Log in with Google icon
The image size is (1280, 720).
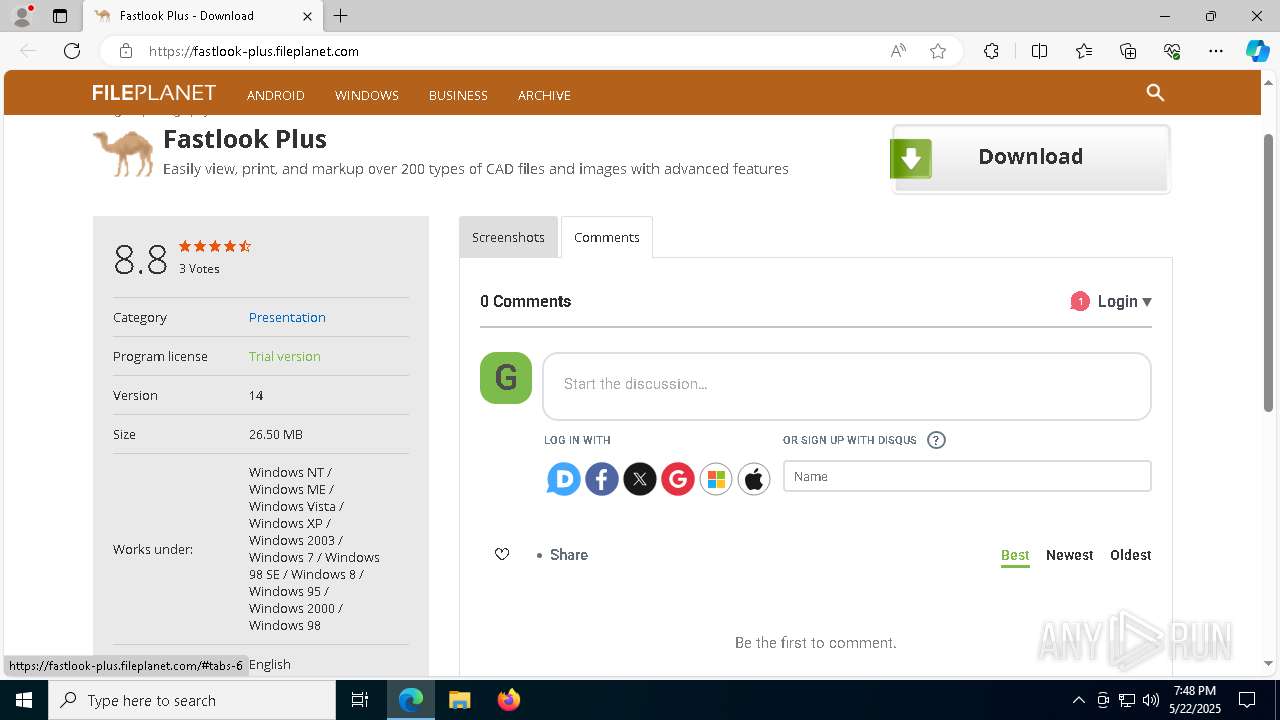(677, 480)
